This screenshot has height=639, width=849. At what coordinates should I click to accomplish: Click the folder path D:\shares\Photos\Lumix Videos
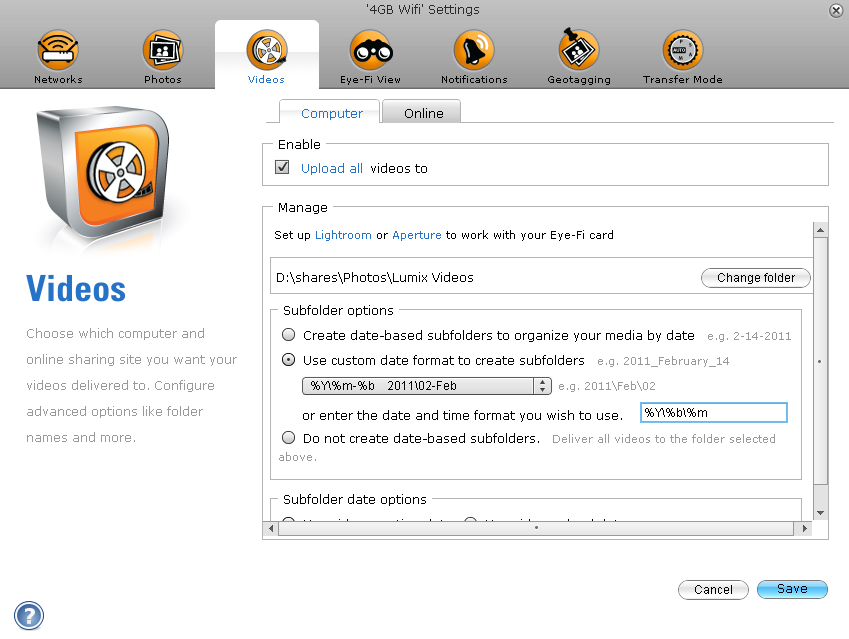375,278
